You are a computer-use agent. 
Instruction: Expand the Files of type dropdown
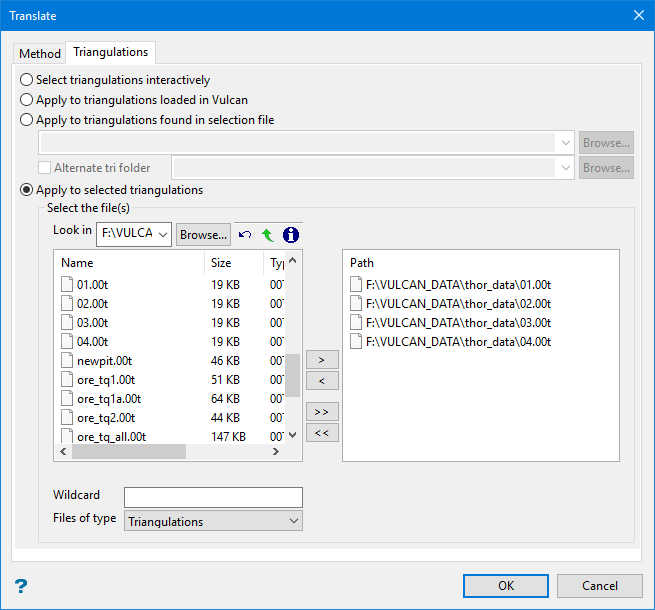click(x=212, y=521)
